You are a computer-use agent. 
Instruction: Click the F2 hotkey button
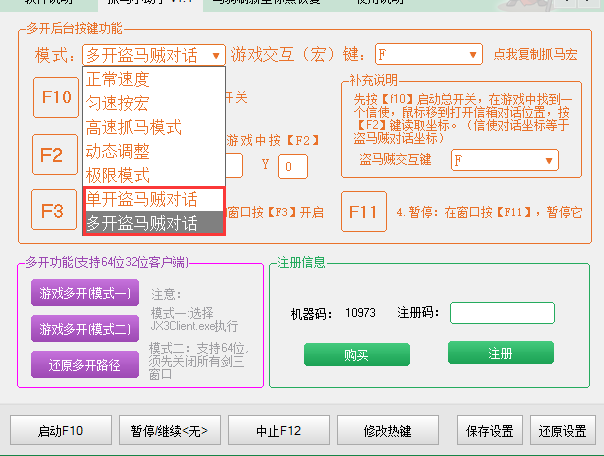click(52, 155)
